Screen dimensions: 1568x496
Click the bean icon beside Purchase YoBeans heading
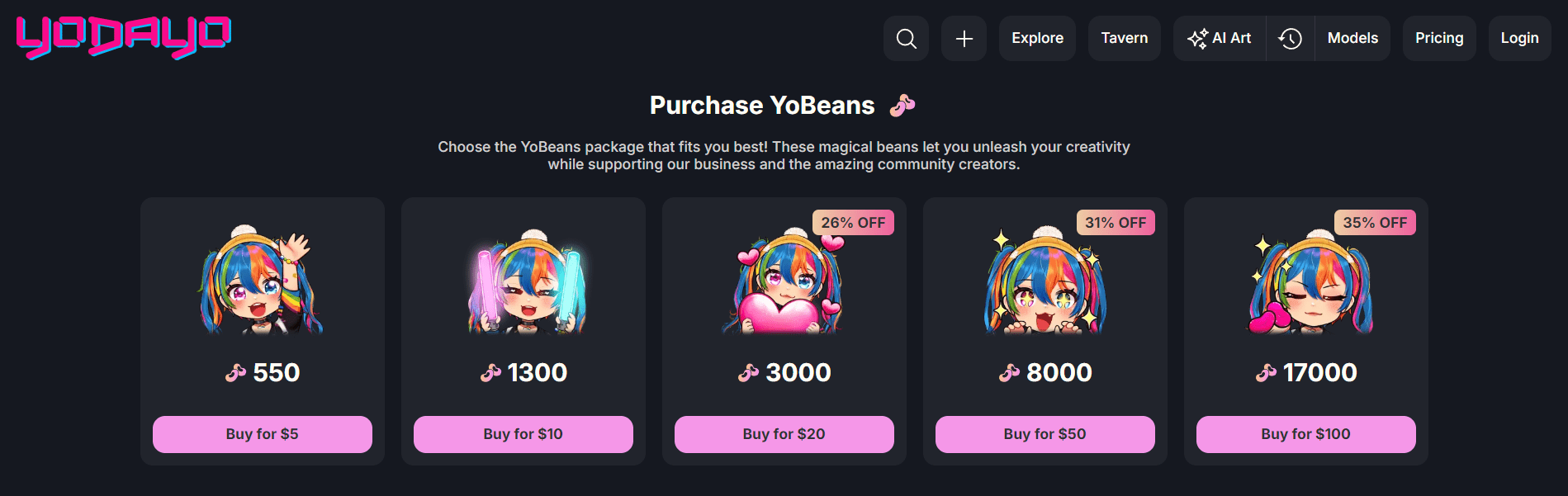902,105
